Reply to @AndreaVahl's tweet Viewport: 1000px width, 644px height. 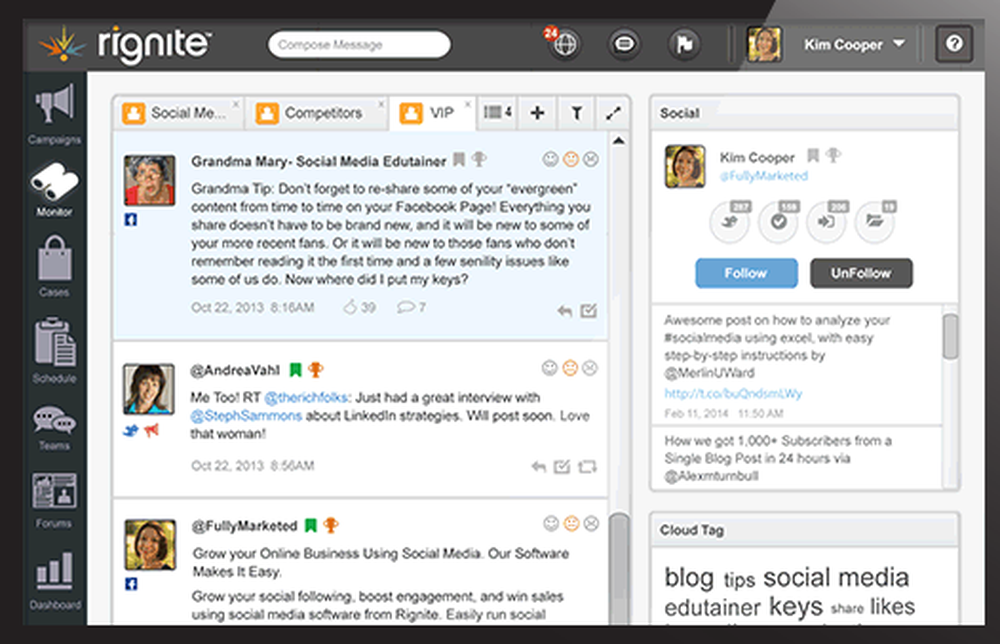(x=539, y=467)
